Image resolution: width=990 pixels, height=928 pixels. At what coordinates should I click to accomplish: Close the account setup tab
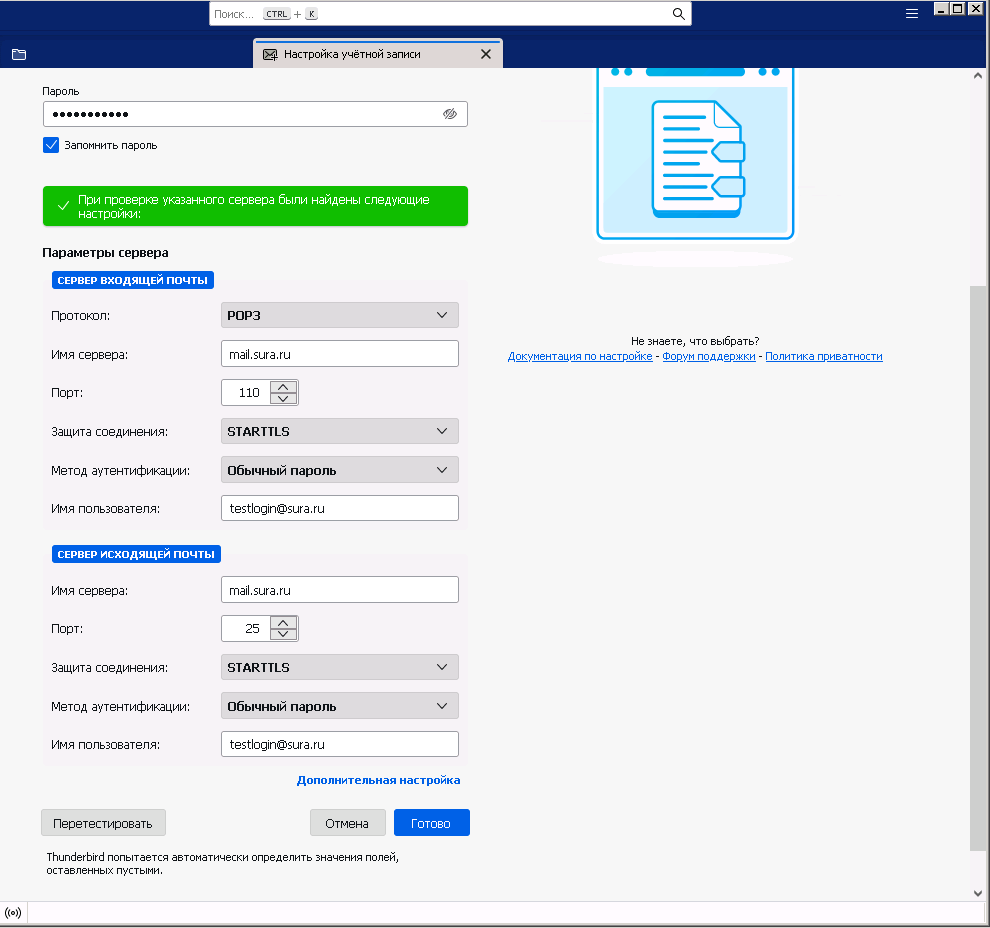(x=486, y=55)
